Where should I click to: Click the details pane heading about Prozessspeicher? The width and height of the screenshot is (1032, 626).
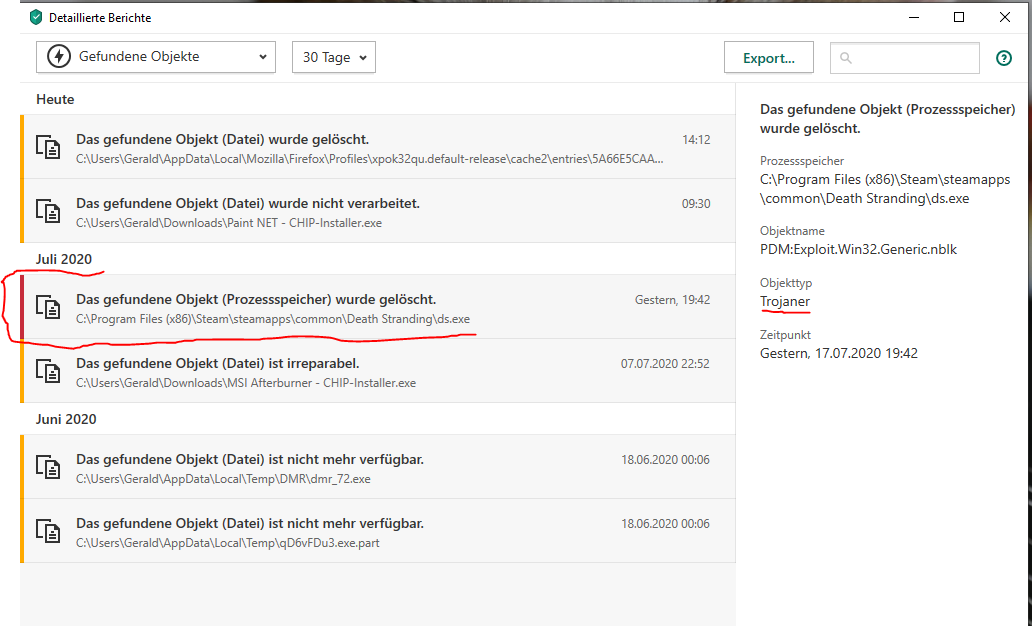tap(887, 119)
